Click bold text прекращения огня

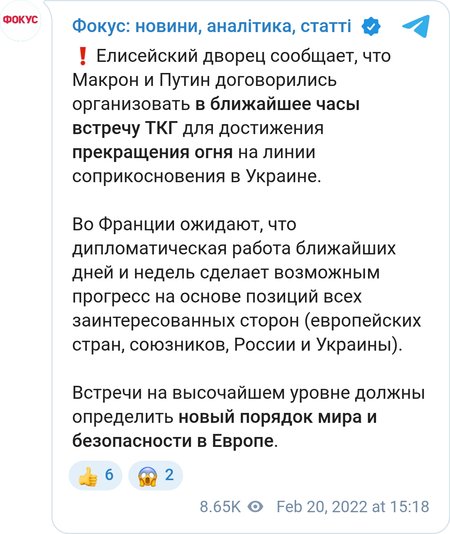pyautogui.click(x=152, y=153)
